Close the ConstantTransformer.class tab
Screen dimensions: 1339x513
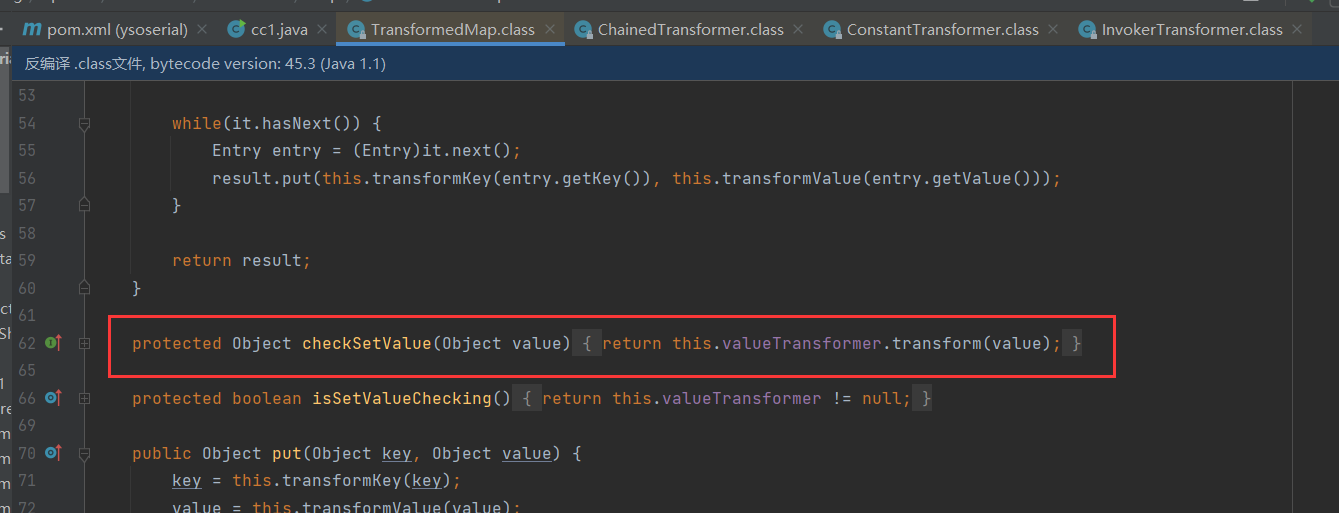tap(1053, 30)
